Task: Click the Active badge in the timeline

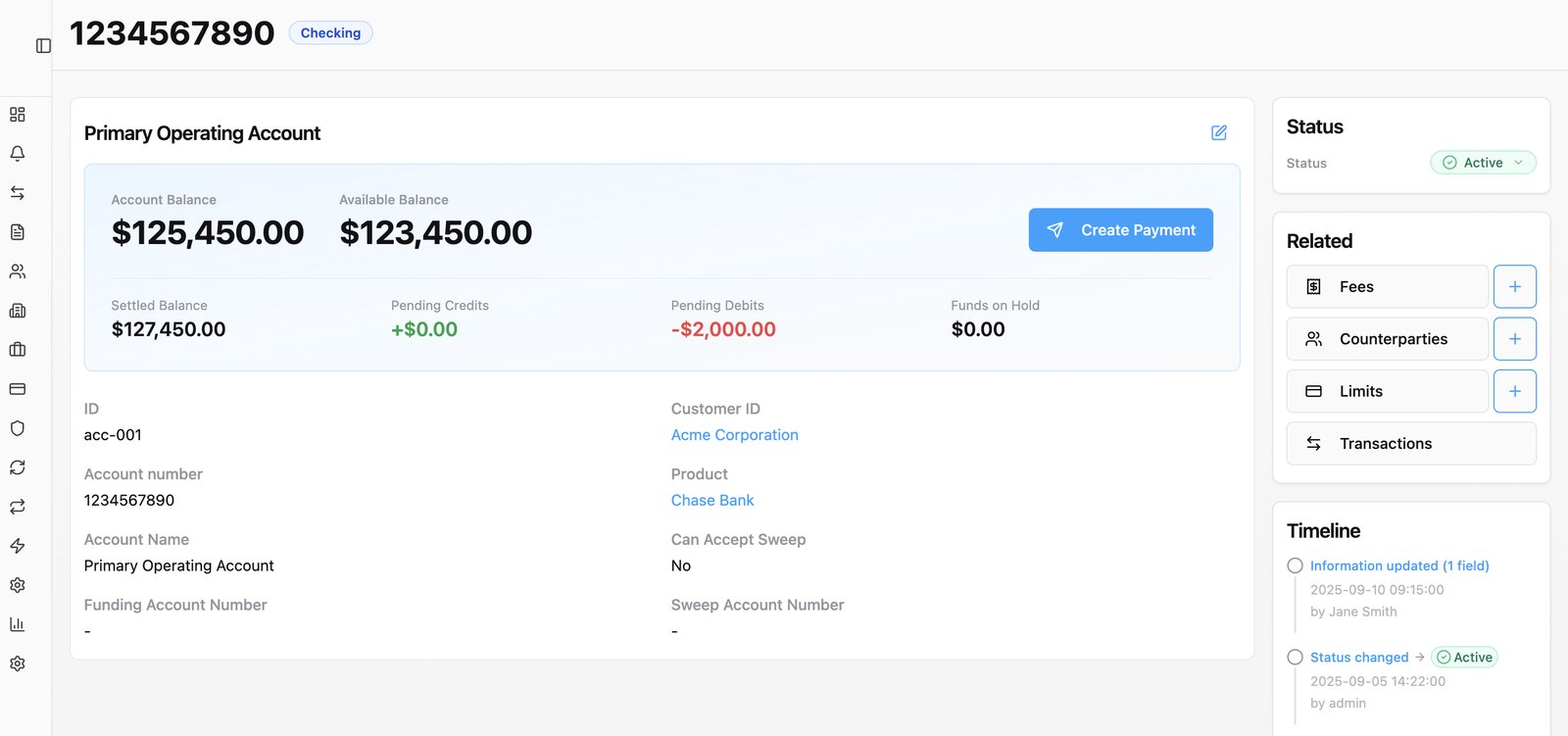Action: tap(1464, 658)
